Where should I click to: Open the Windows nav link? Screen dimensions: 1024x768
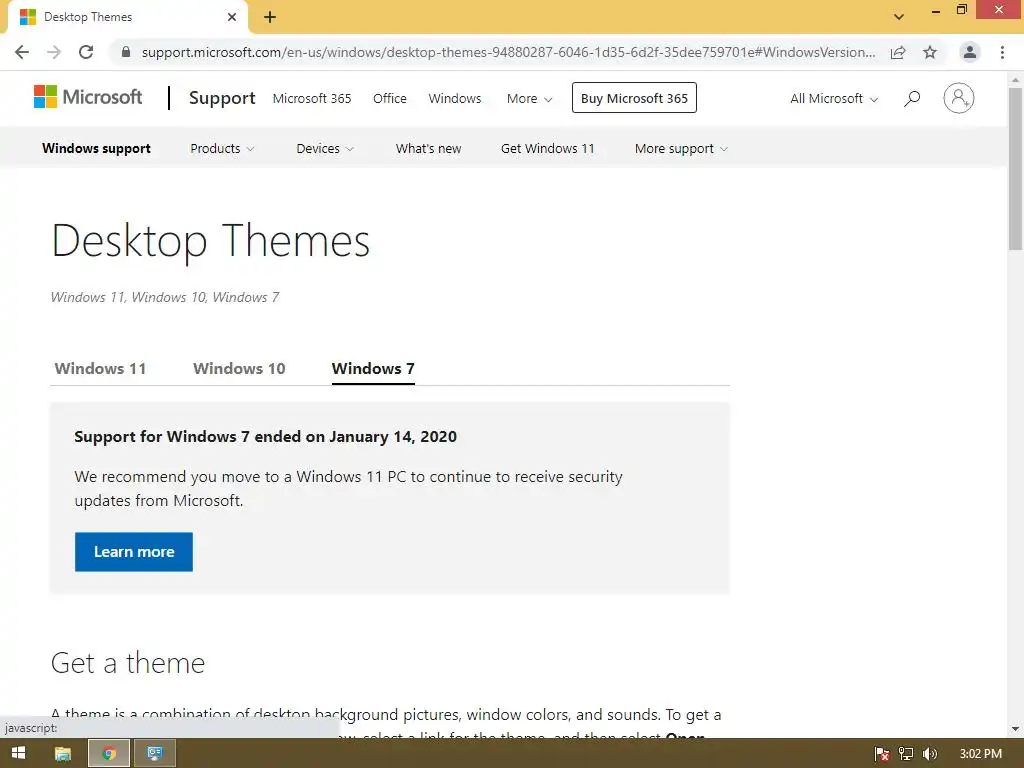tap(455, 99)
